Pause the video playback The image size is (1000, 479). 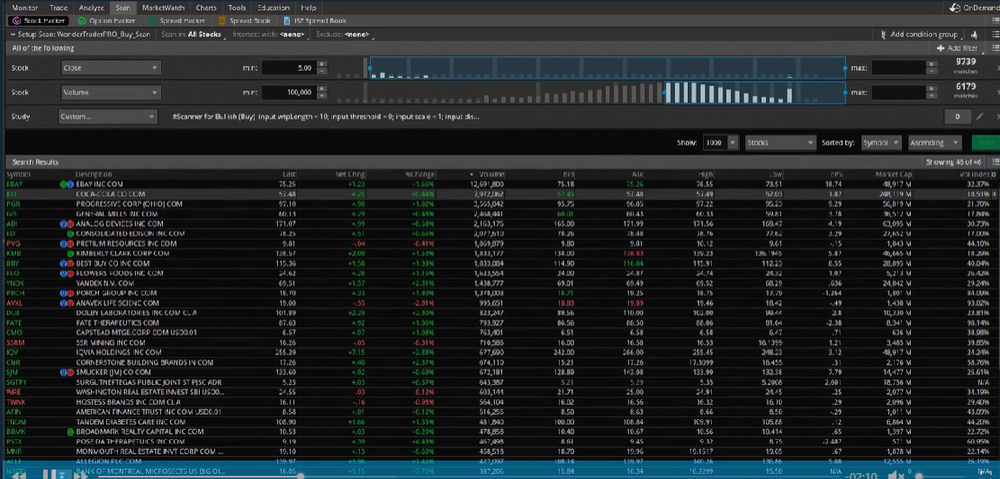coord(48,474)
